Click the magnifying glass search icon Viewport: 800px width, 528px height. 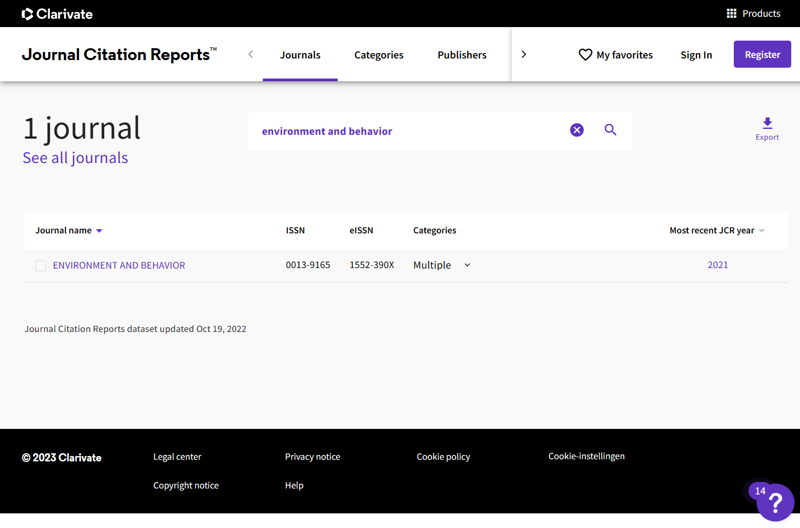click(610, 130)
